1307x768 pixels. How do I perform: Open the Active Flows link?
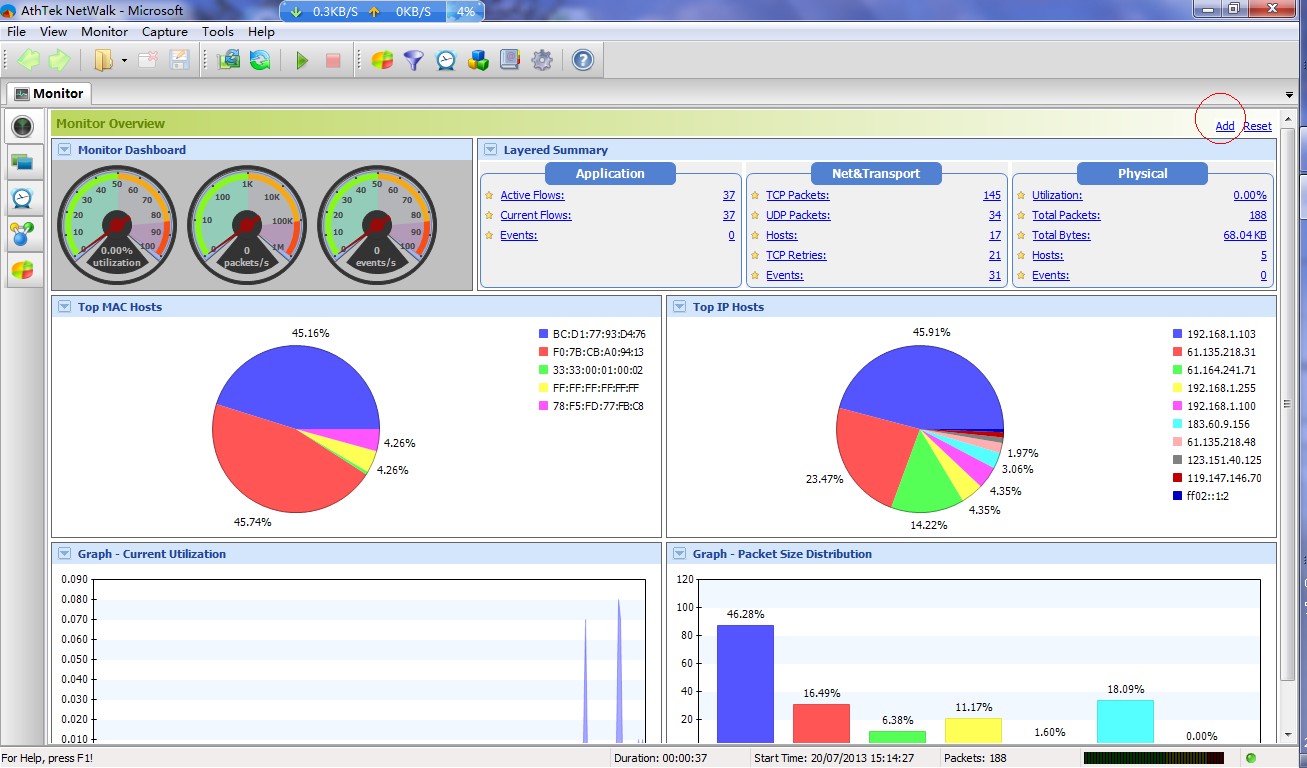point(532,196)
